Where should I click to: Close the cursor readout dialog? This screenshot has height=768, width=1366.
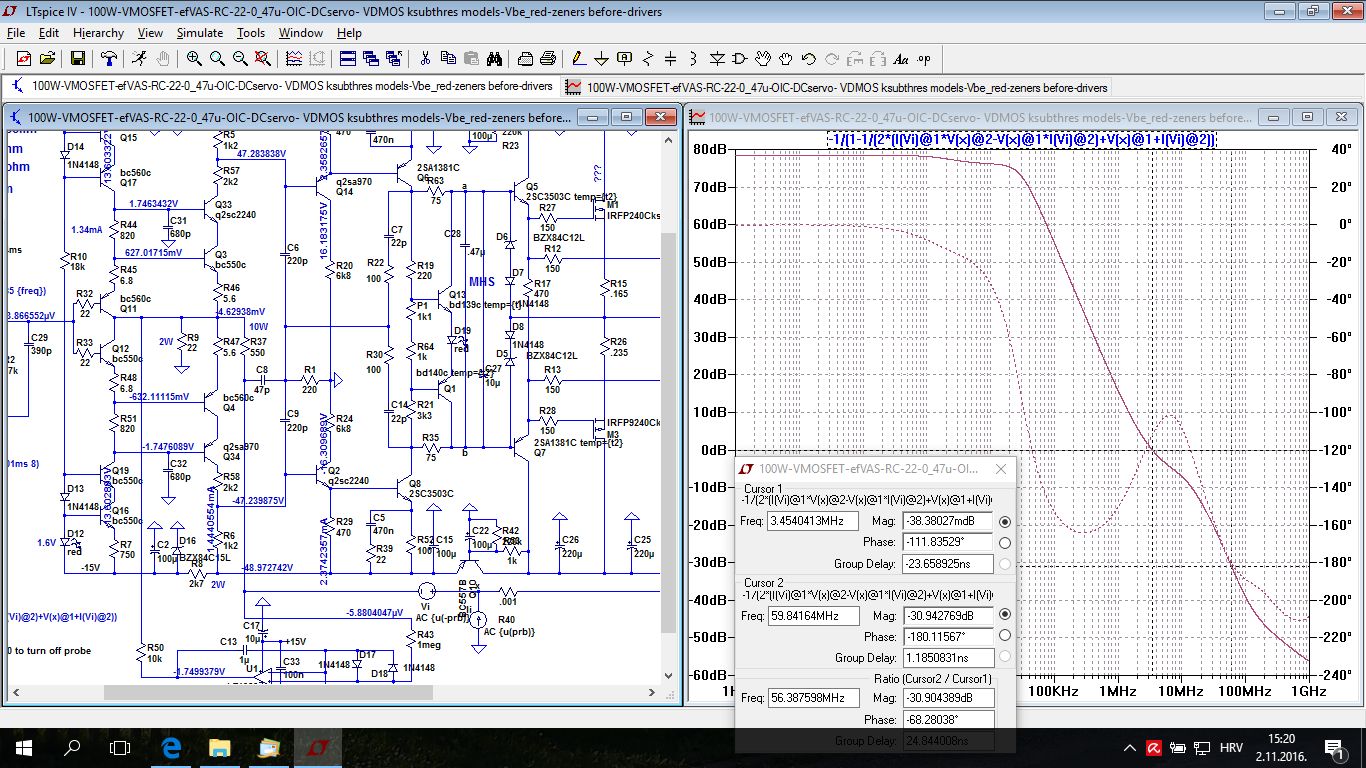pyautogui.click(x=1001, y=468)
